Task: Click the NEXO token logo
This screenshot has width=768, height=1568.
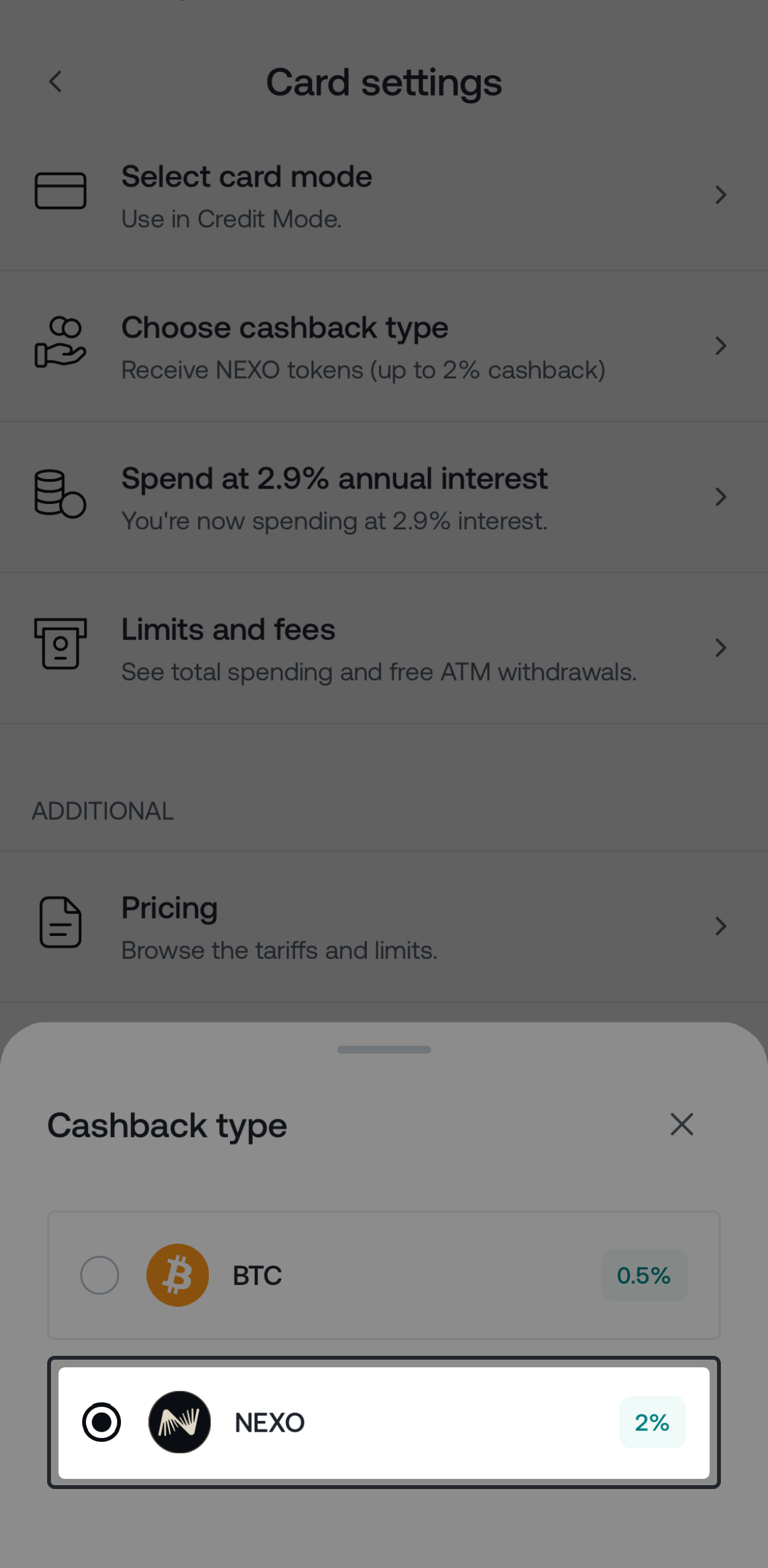Action: click(180, 1422)
